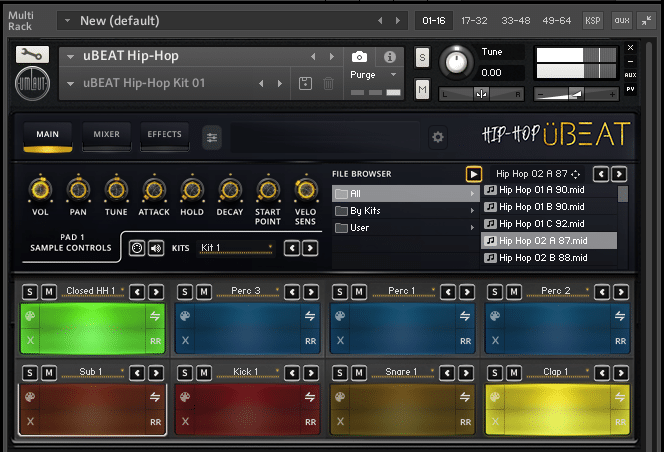Click the instrument volume slider
The height and width of the screenshot is (452, 664).
576,94
